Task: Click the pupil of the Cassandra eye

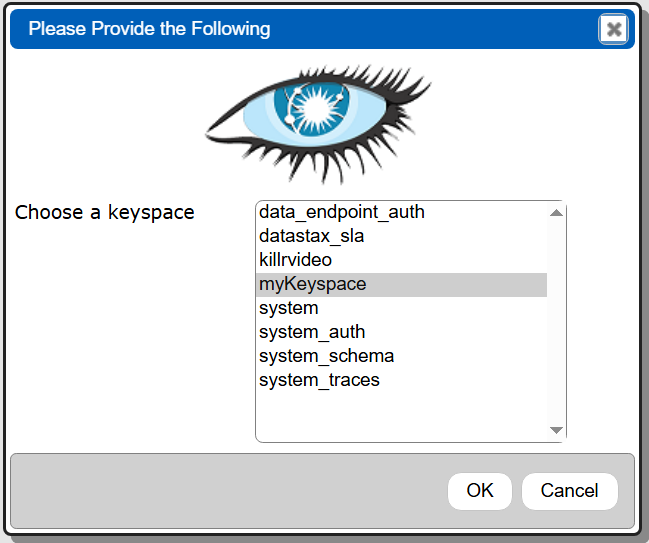Action: coord(317,108)
